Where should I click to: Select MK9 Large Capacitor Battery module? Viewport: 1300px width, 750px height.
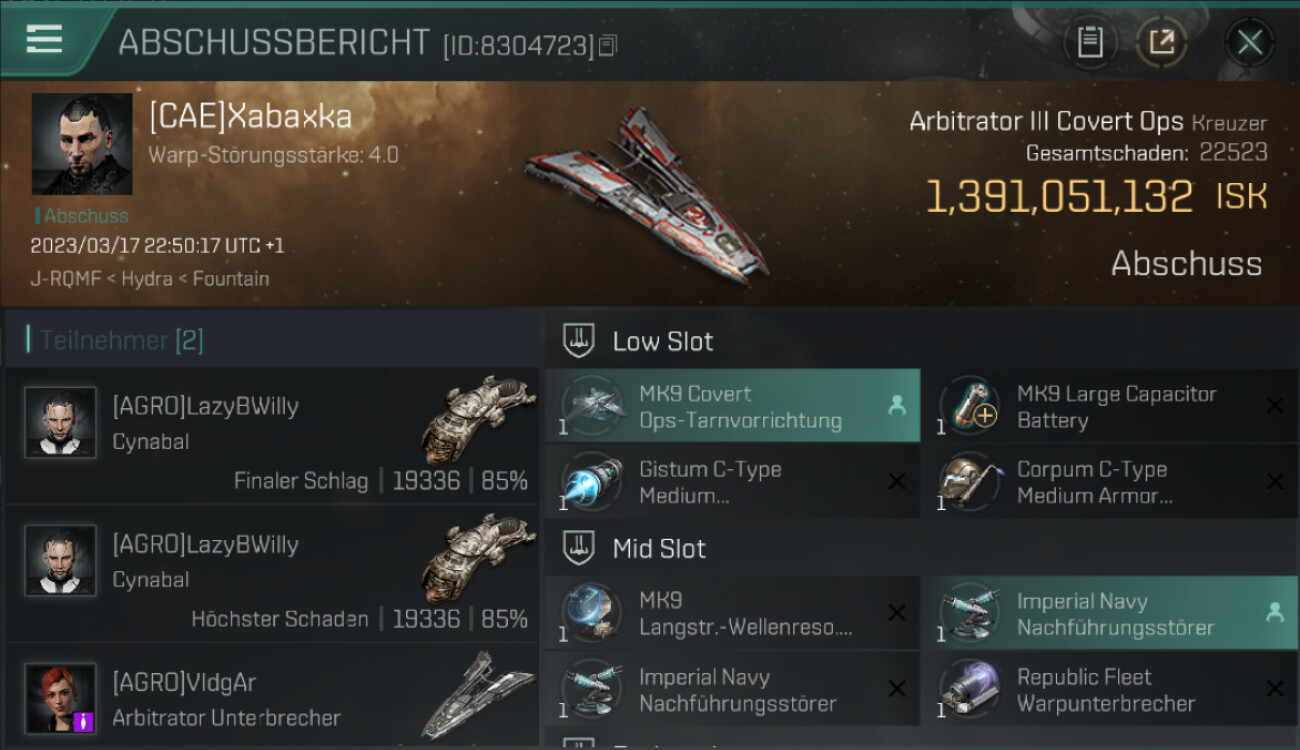click(x=1110, y=406)
